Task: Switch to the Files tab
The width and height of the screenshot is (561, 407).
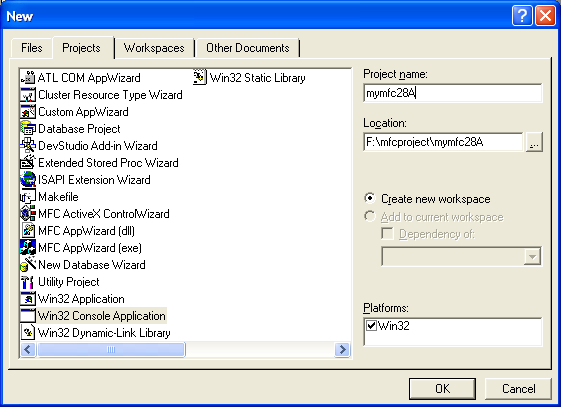Action: (32, 48)
